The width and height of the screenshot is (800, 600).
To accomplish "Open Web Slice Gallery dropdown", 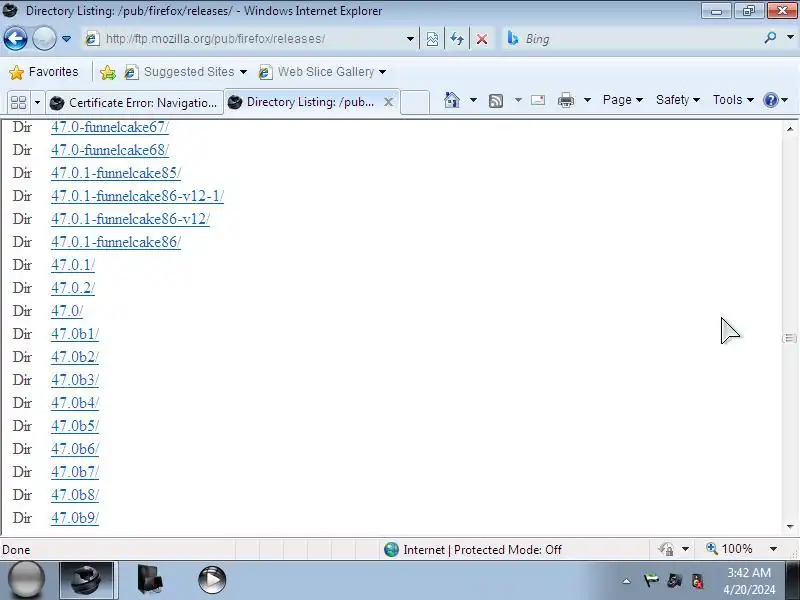I will point(322,72).
